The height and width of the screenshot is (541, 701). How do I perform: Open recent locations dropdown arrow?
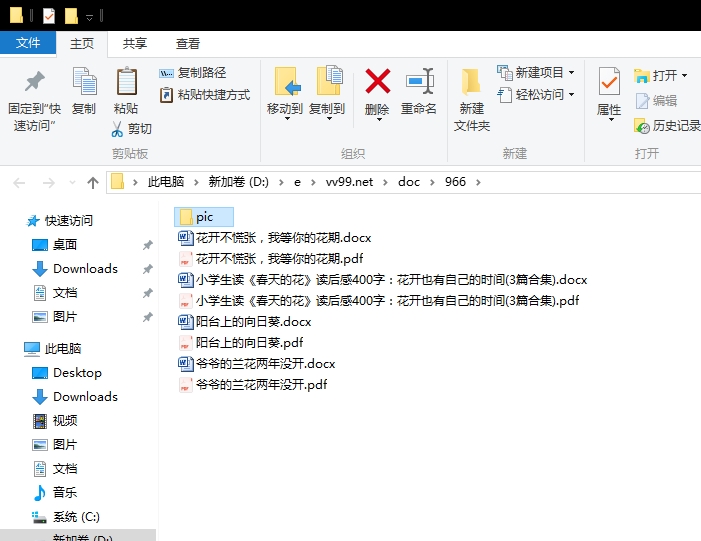tap(72, 182)
